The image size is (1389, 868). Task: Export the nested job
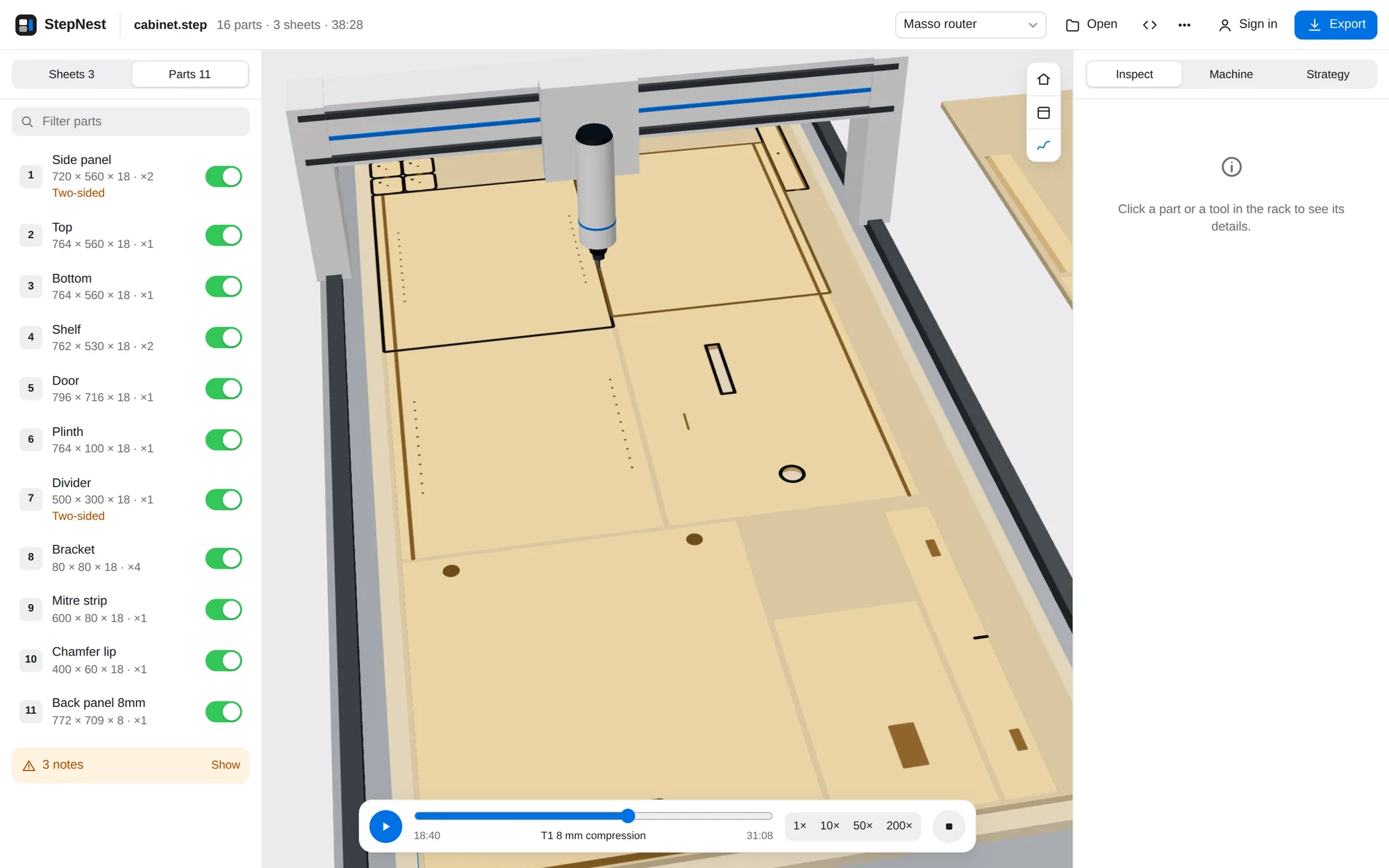[1336, 25]
